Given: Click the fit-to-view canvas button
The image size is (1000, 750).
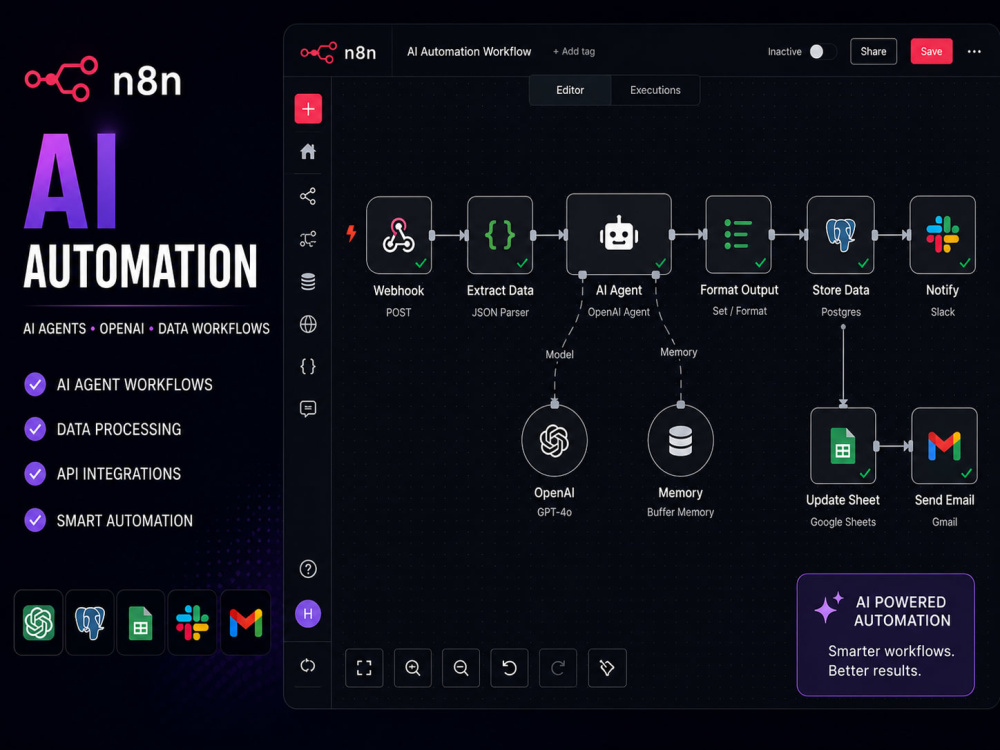Looking at the screenshot, I should click(x=364, y=668).
